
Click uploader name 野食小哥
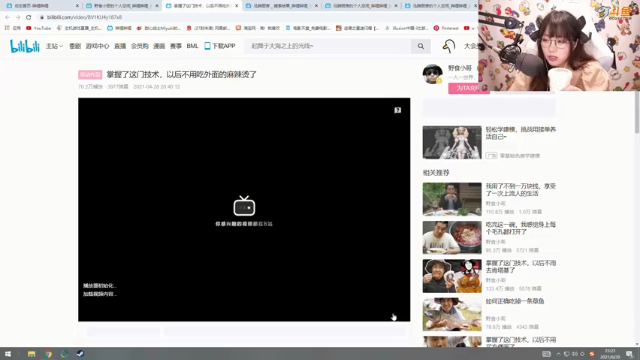(460, 68)
